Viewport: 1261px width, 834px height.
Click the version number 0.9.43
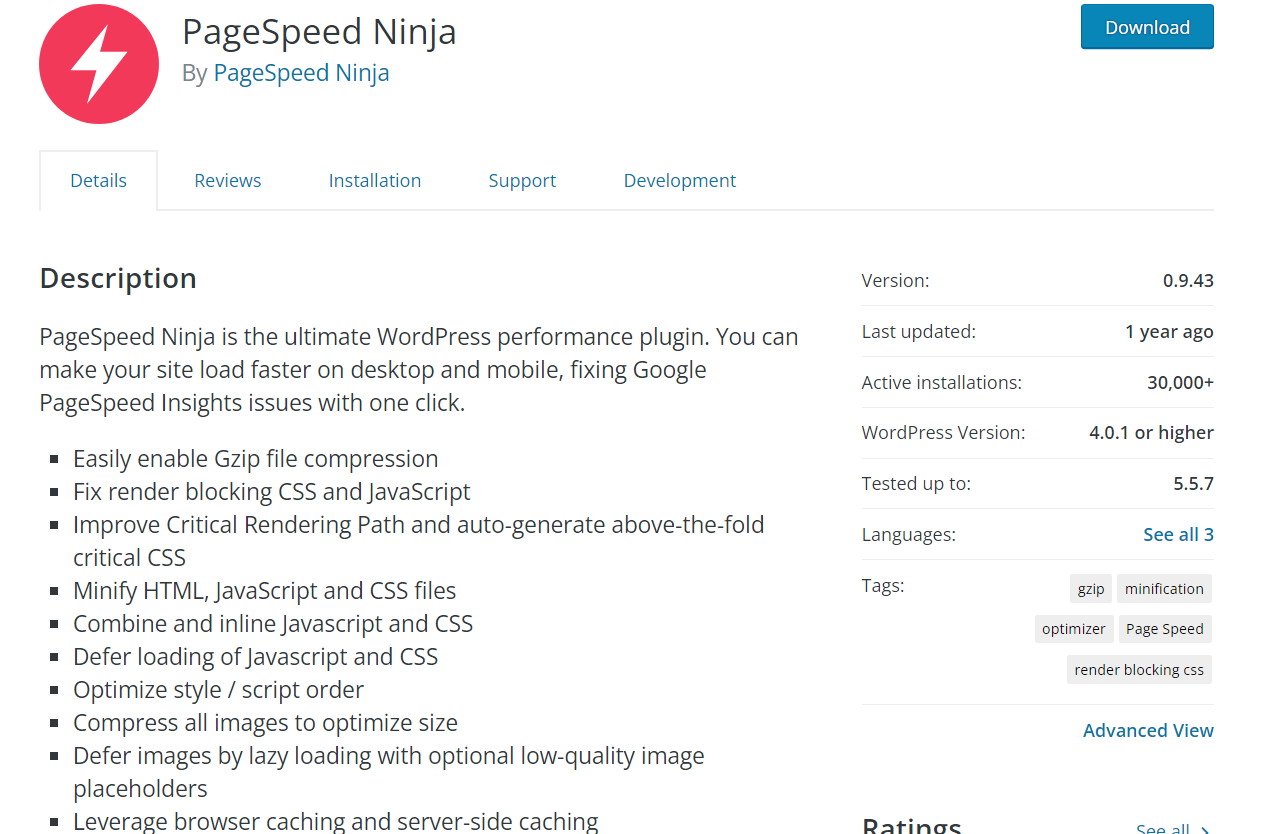click(1188, 281)
